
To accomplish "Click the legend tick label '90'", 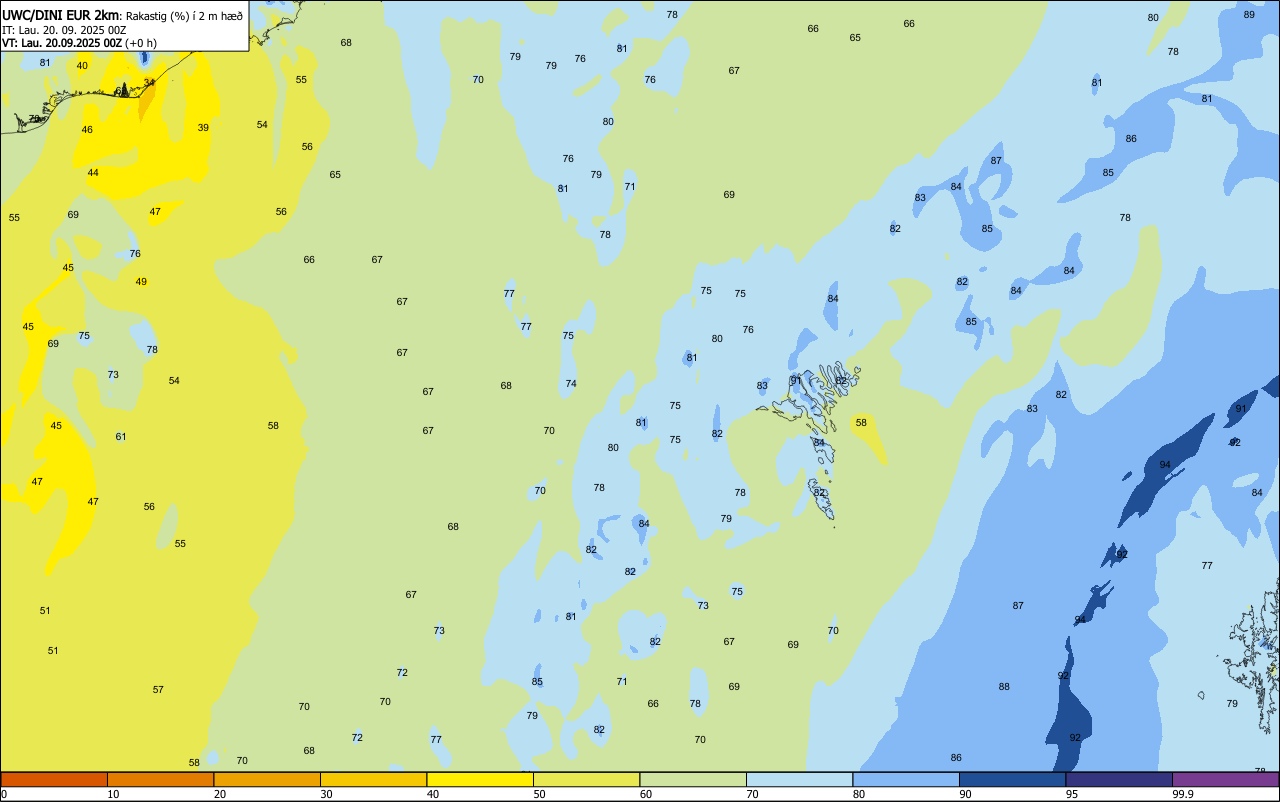I will click(966, 794).
